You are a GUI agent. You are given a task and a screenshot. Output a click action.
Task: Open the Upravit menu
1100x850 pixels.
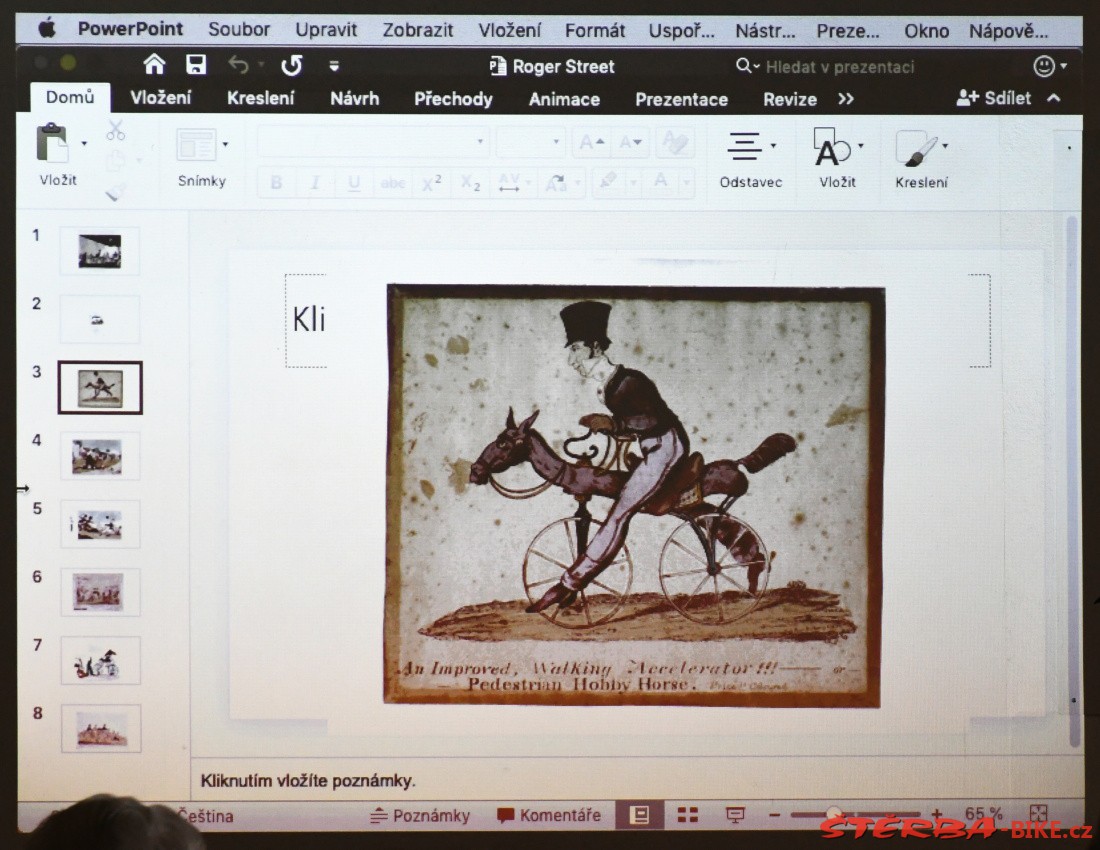click(x=326, y=29)
